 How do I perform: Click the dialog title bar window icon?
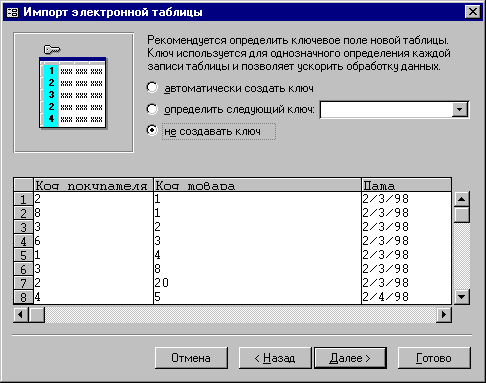coord(12,12)
